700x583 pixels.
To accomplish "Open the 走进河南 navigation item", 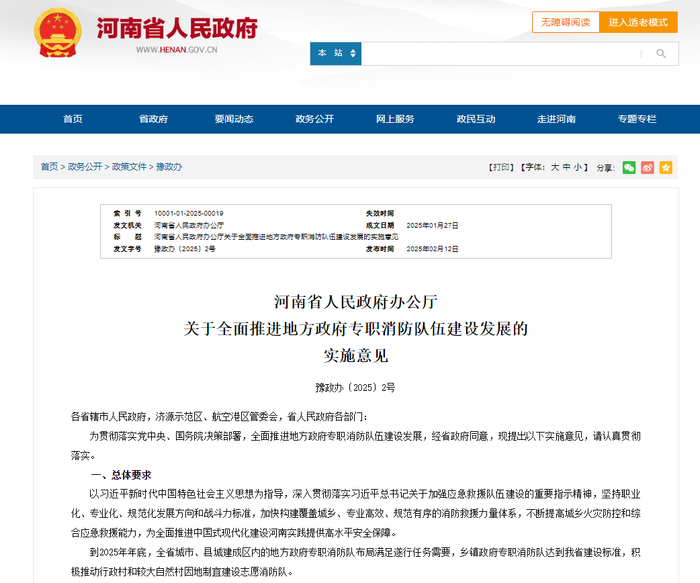I will (556, 119).
